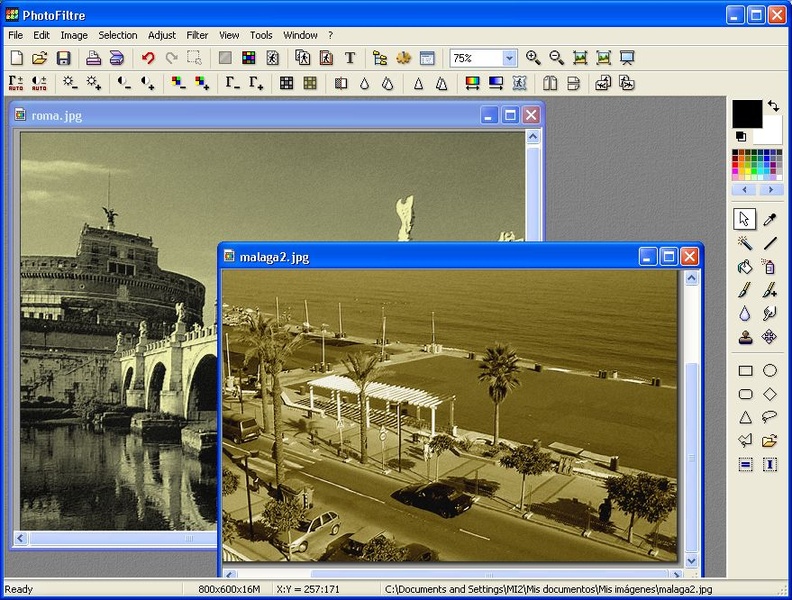Activate the Rectangle selection shape
Image resolution: width=792 pixels, height=600 pixels.
pos(745,371)
